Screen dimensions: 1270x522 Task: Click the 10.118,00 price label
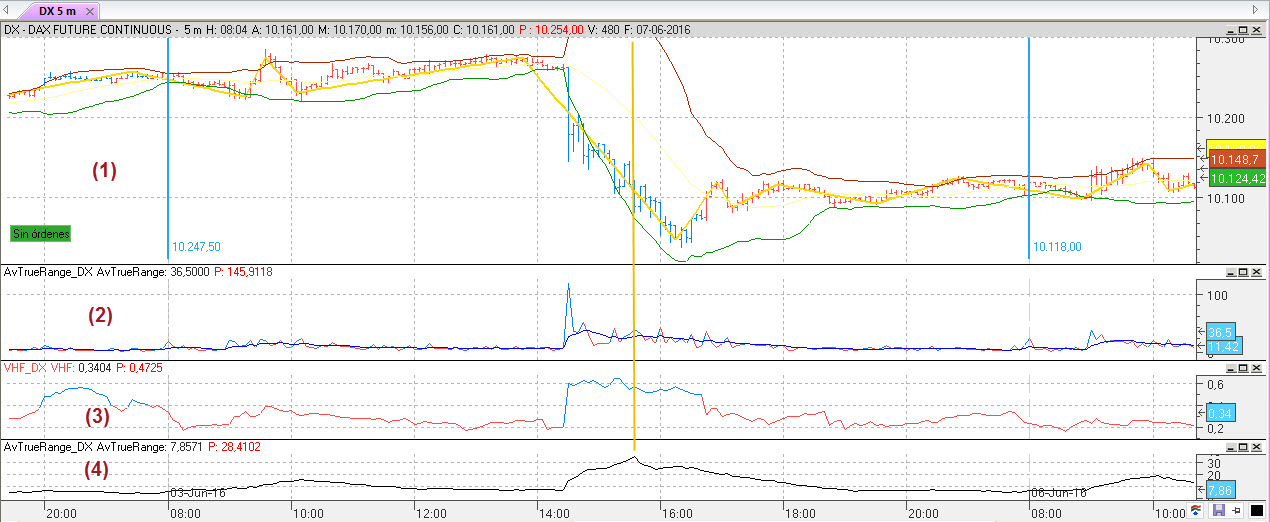(1057, 246)
